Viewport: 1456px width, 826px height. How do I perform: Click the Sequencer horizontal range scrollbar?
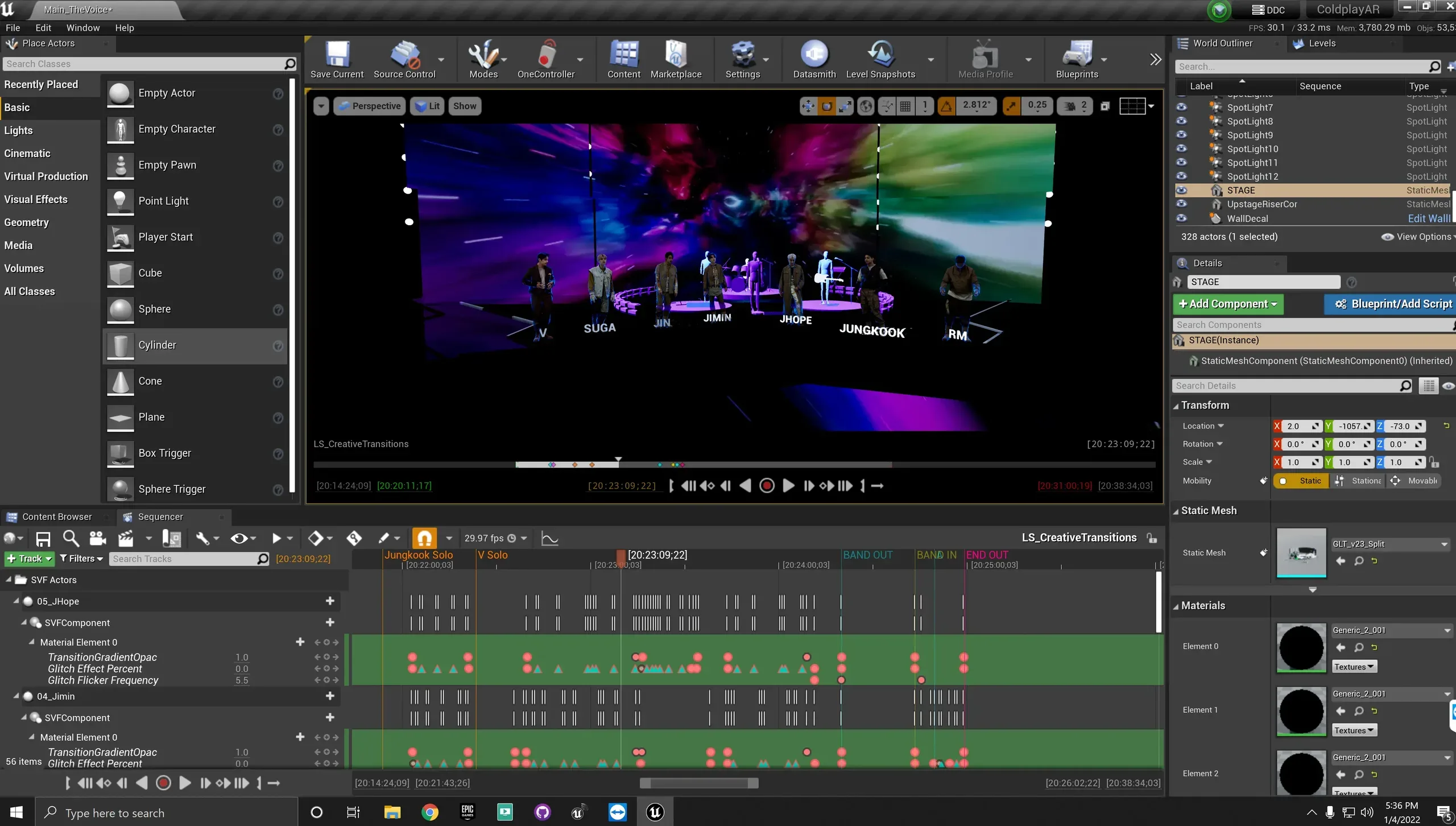tap(699, 783)
